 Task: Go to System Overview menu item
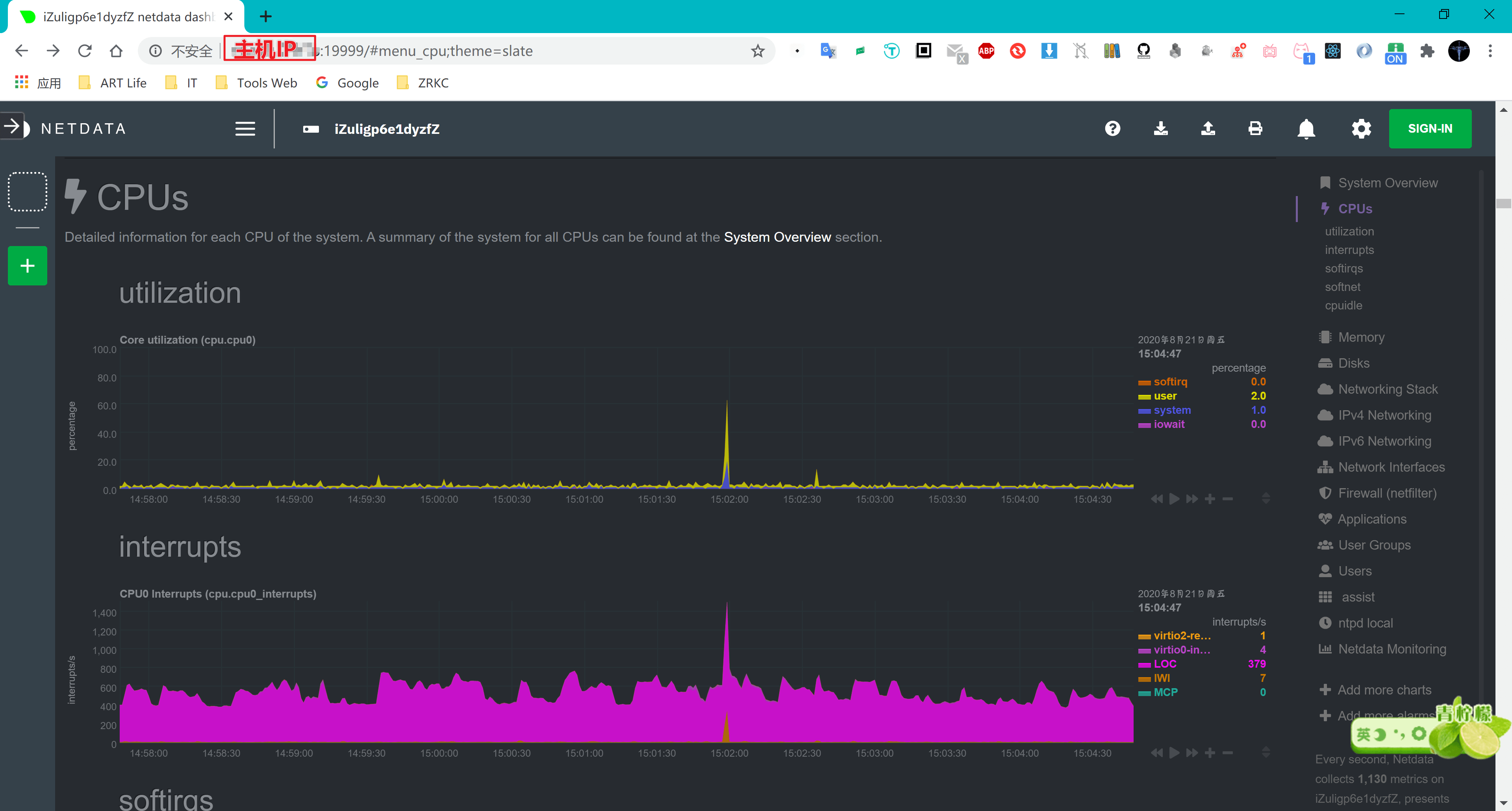(x=1388, y=183)
